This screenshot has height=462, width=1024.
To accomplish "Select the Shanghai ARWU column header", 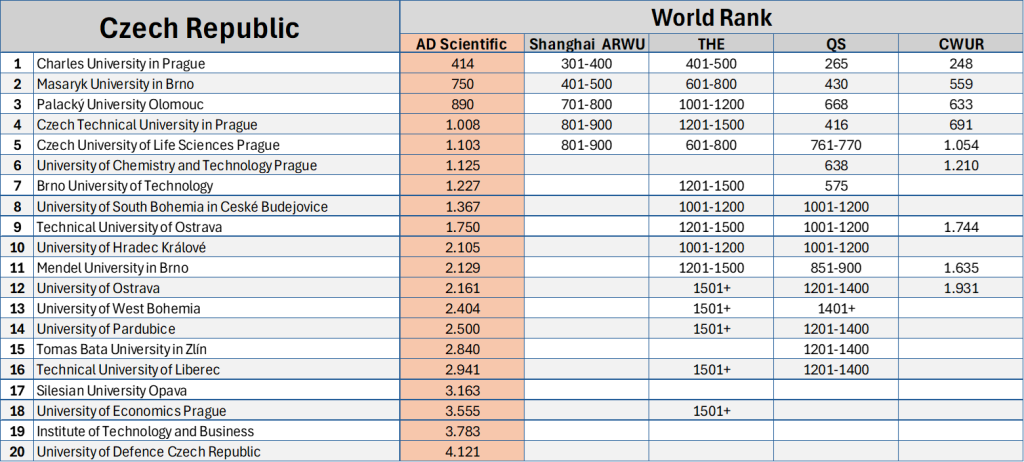I will click(586, 43).
